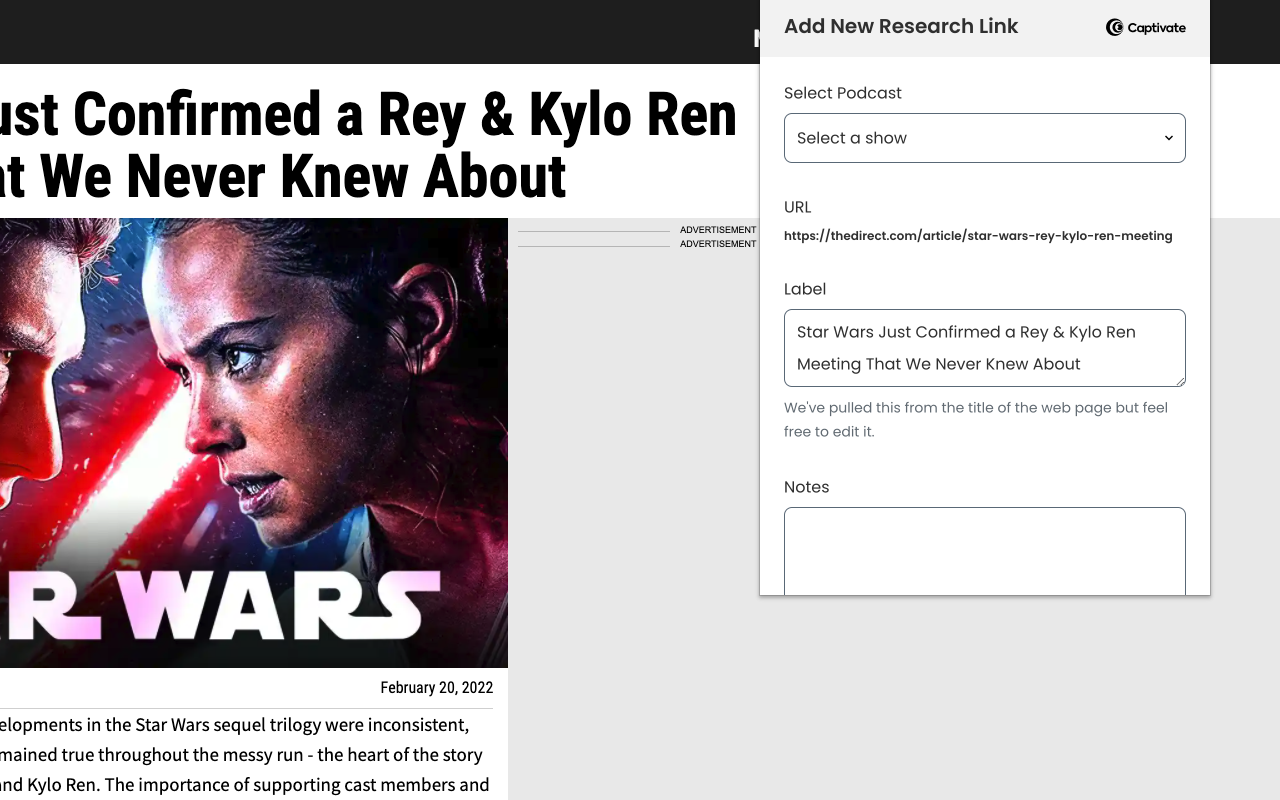Click inside the Notes text area
The width and height of the screenshot is (1280, 800).
pos(985,551)
